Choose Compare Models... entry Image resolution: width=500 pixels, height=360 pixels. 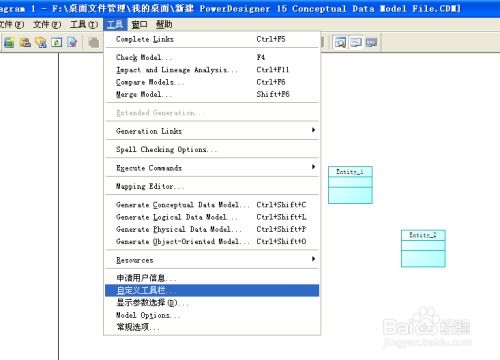click(x=212, y=82)
